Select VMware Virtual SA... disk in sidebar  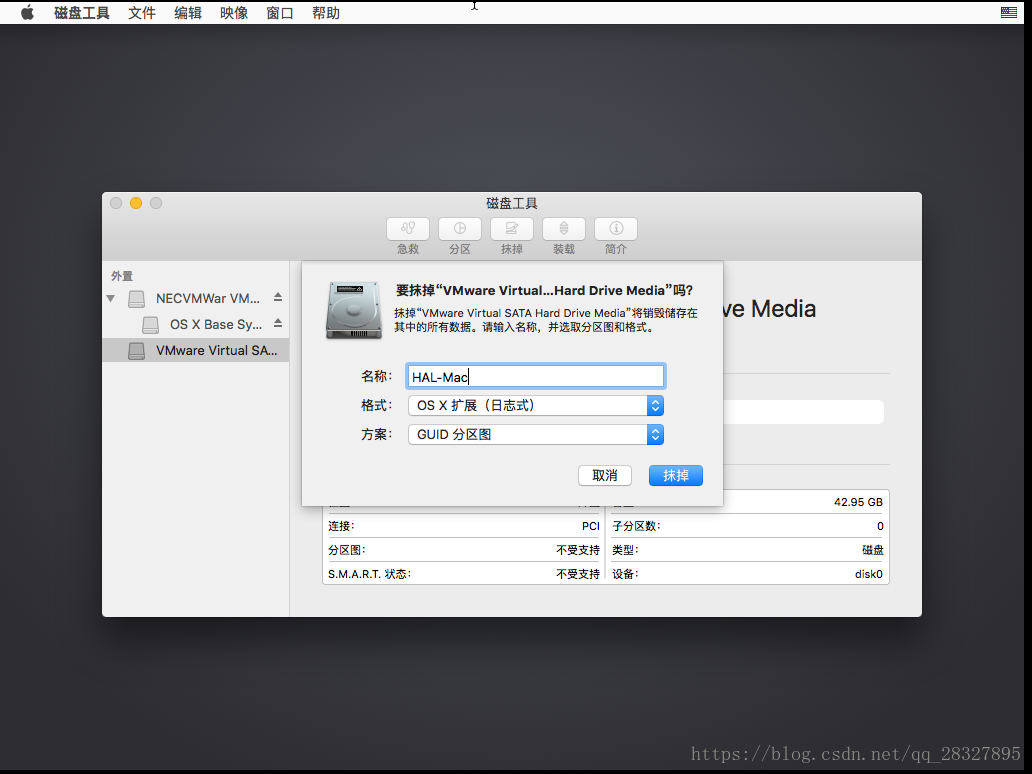pyautogui.click(x=195, y=350)
